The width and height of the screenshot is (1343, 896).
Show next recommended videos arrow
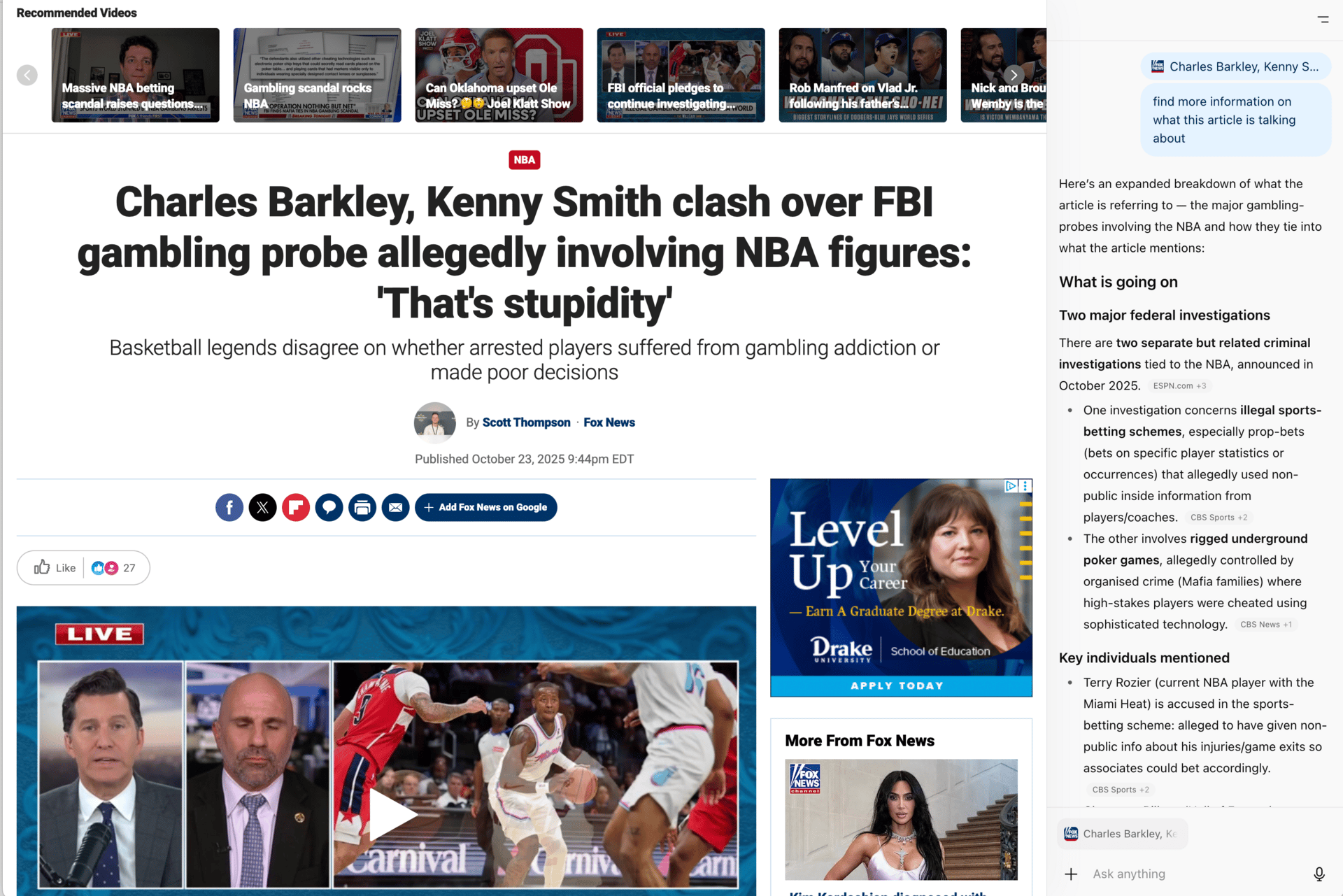(1014, 75)
